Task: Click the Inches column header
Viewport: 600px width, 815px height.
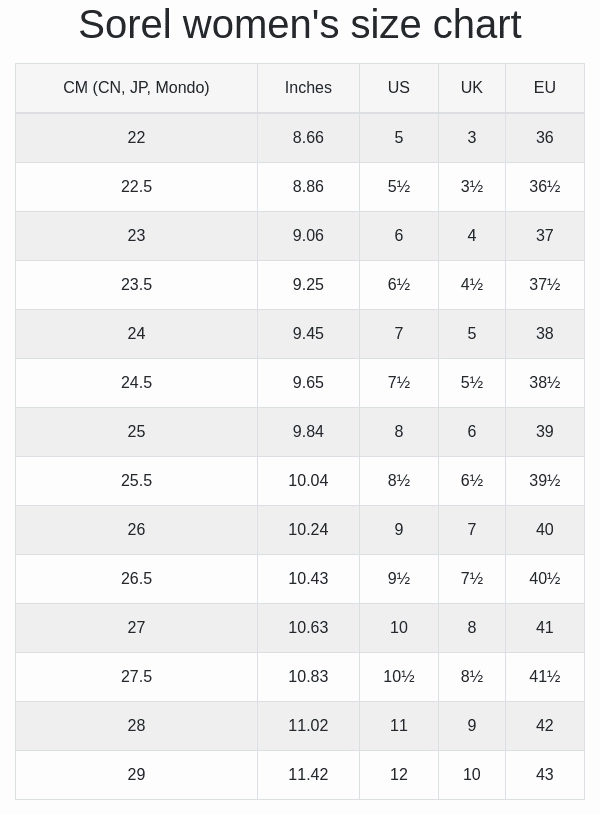Action: (x=308, y=88)
